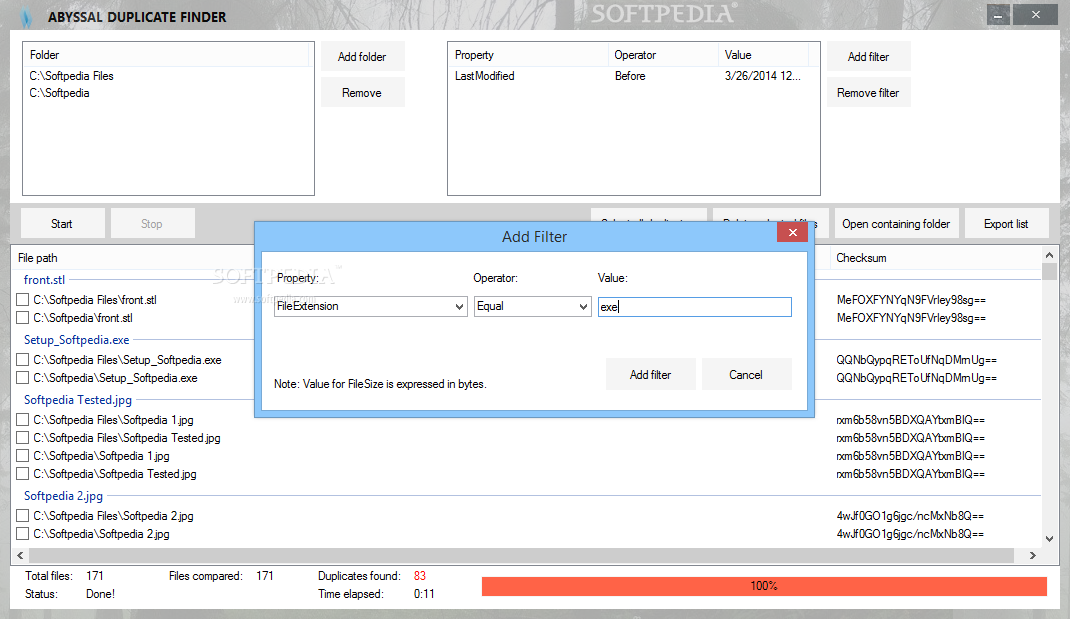
Task: Tick checkbox for C:\Softpedia Files\front.stl
Action: coord(23,300)
